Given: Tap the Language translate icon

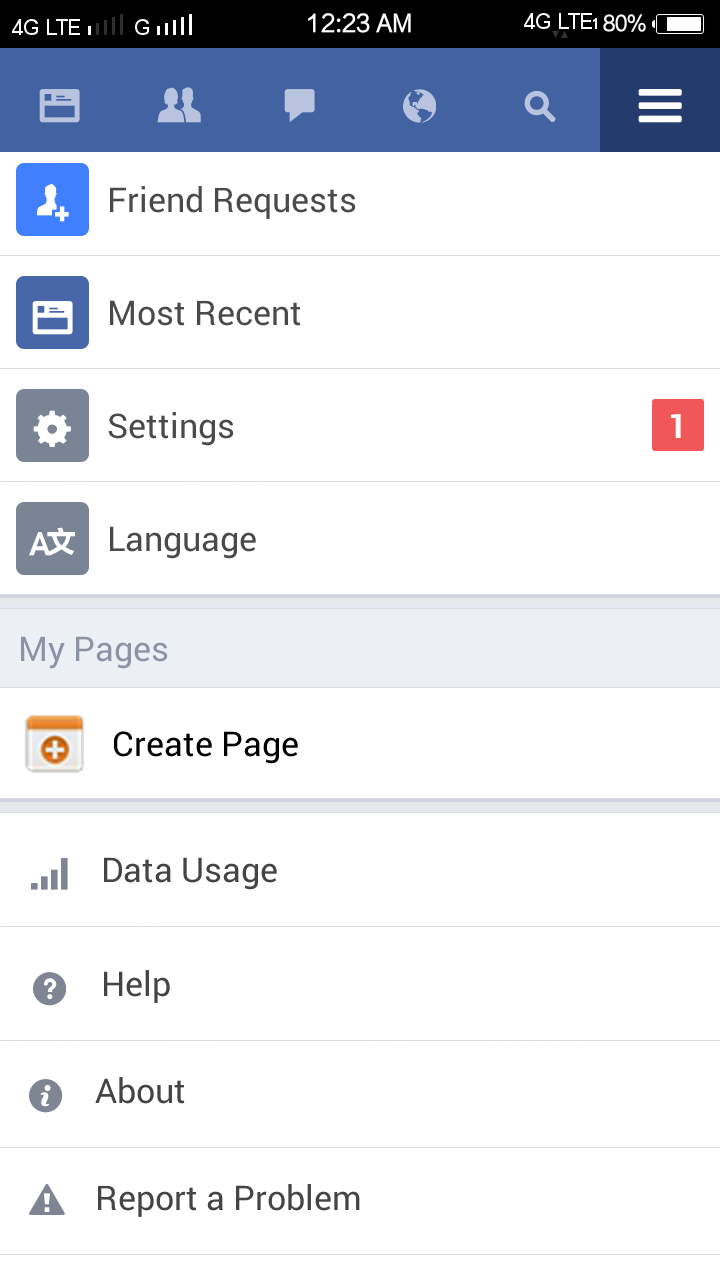Looking at the screenshot, I should pos(52,539).
